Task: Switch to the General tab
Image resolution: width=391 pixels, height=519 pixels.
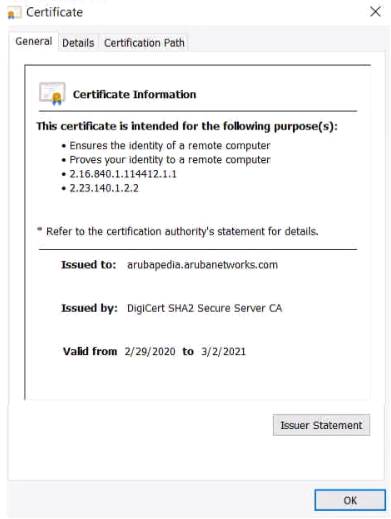Action: tap(34, 42)
